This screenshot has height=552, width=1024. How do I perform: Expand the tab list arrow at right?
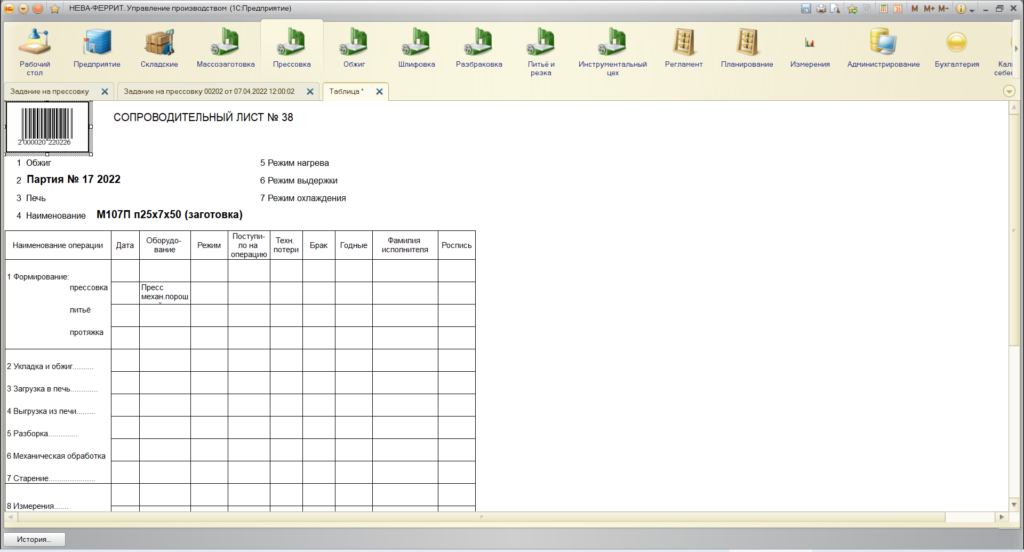[1009, 91]
